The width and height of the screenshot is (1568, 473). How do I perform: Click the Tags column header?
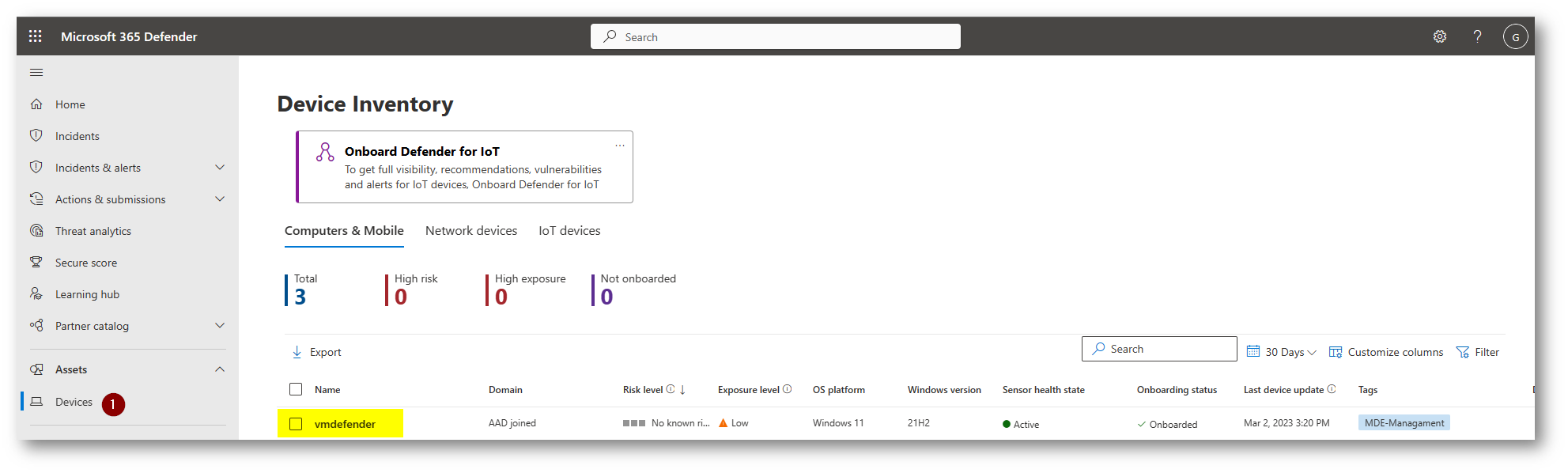1368,389
